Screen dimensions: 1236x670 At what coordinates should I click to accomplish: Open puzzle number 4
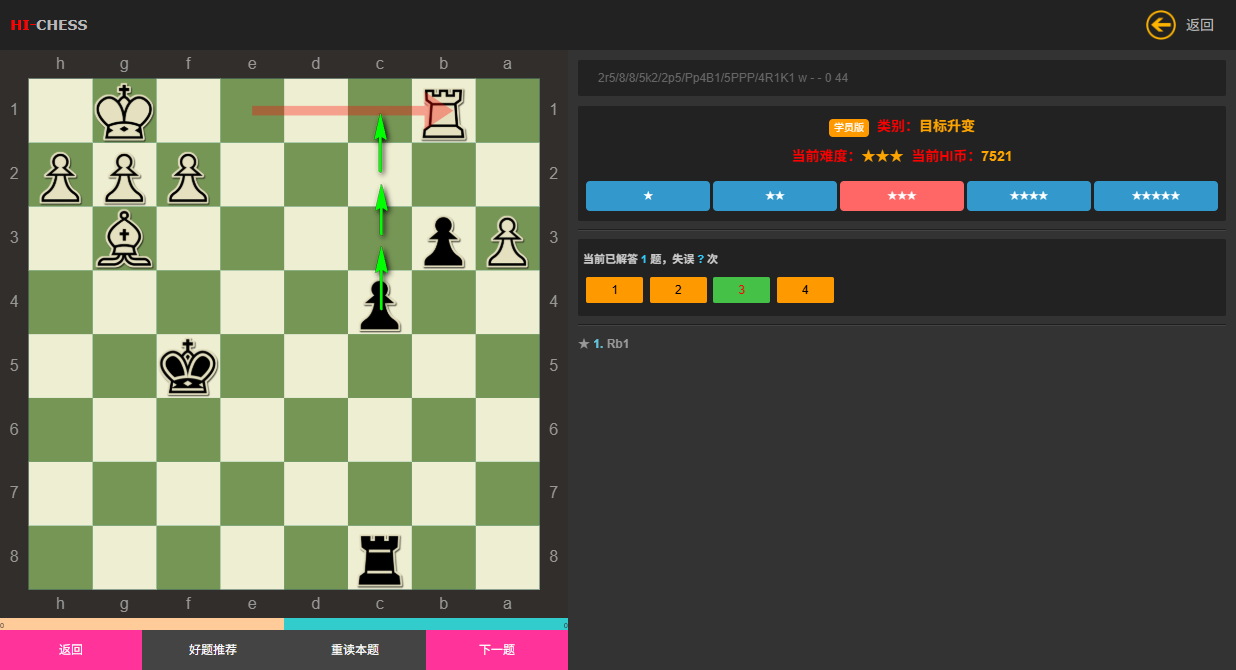(805, 290)
